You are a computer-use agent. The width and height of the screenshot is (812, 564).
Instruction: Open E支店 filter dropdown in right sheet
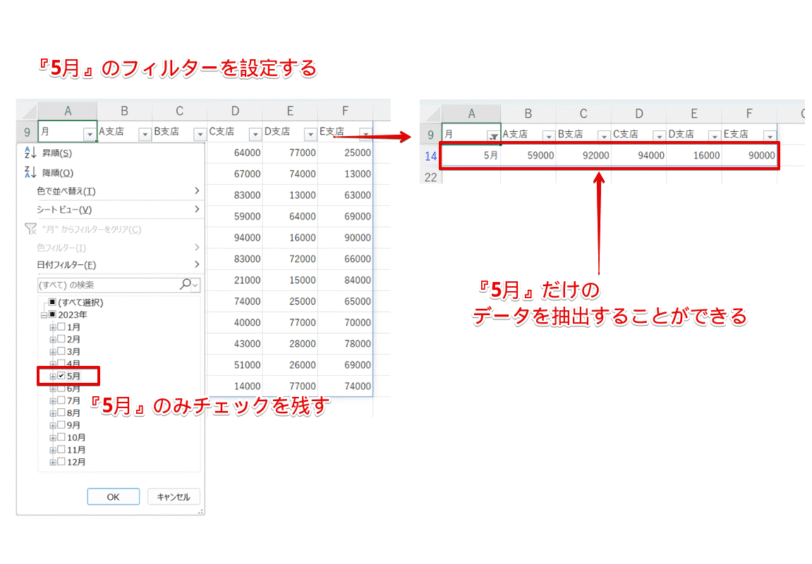(770, 136)
